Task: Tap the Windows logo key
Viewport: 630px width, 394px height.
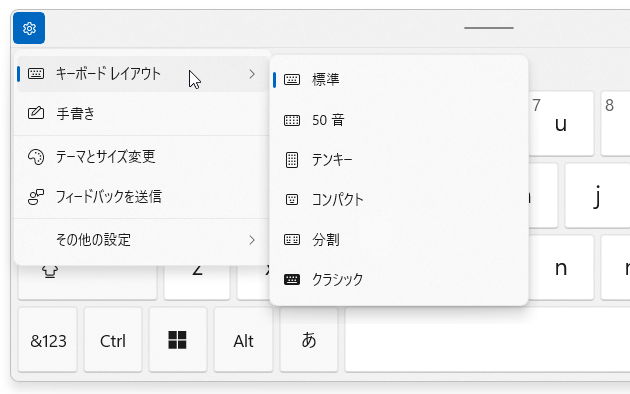Action: 178,340
